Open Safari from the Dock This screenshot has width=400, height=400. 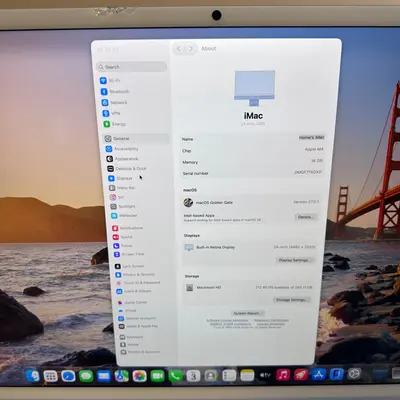coord(68,376)
